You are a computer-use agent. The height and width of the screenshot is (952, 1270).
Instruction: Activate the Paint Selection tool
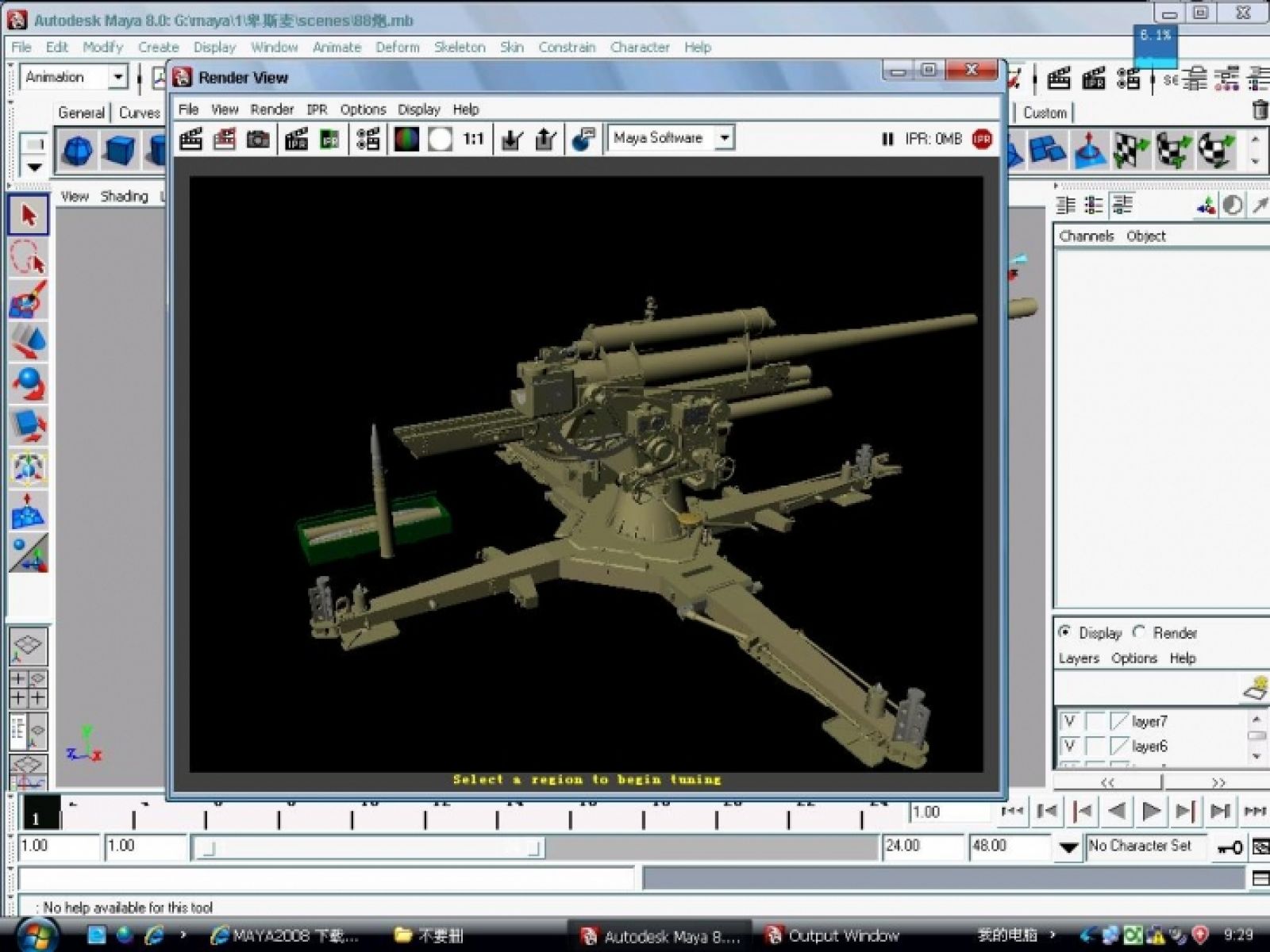[x=28, y=301]
